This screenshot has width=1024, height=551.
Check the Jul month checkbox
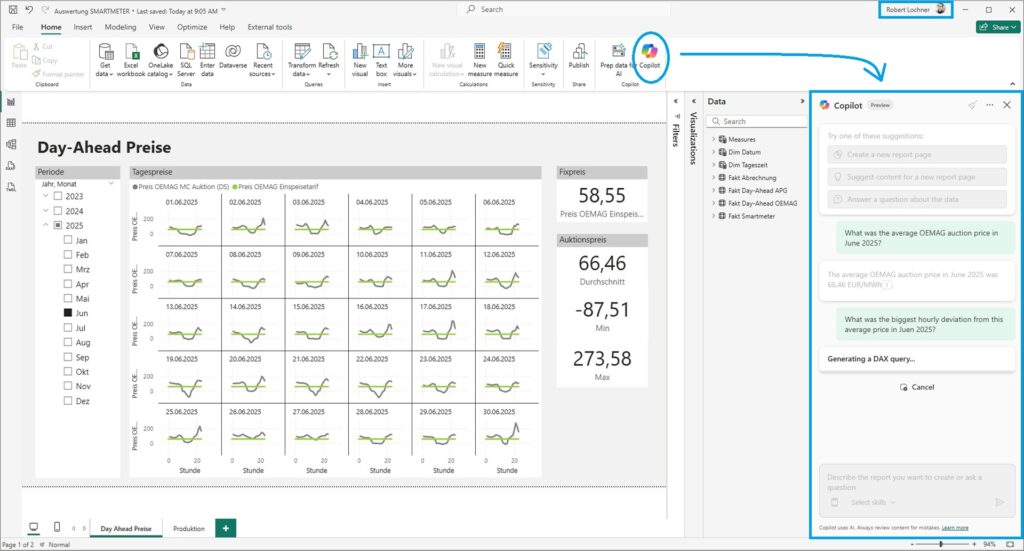tap(68, 328)
